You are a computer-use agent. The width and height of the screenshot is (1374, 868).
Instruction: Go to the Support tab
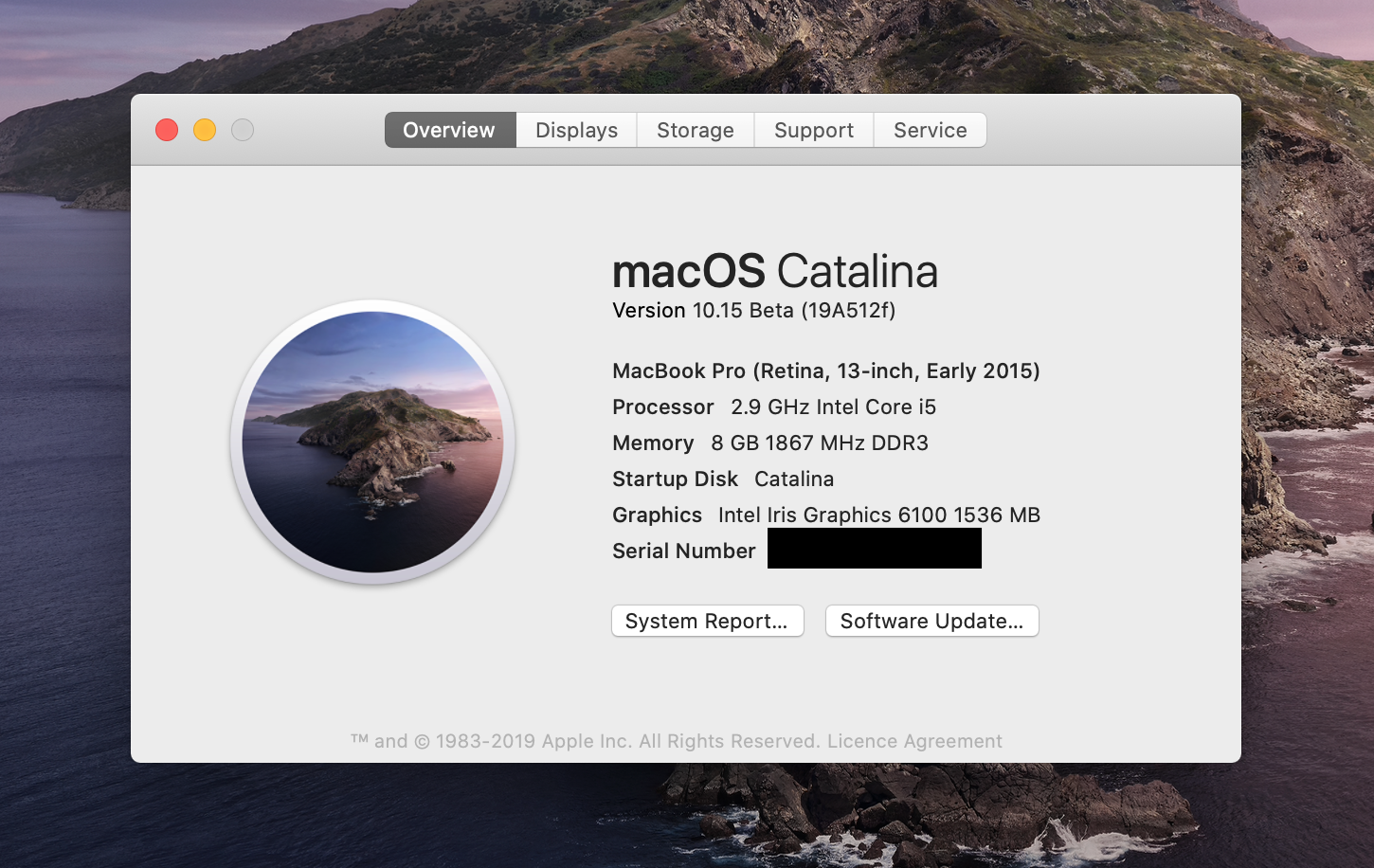pyautogui.click(x=813, y=130)
